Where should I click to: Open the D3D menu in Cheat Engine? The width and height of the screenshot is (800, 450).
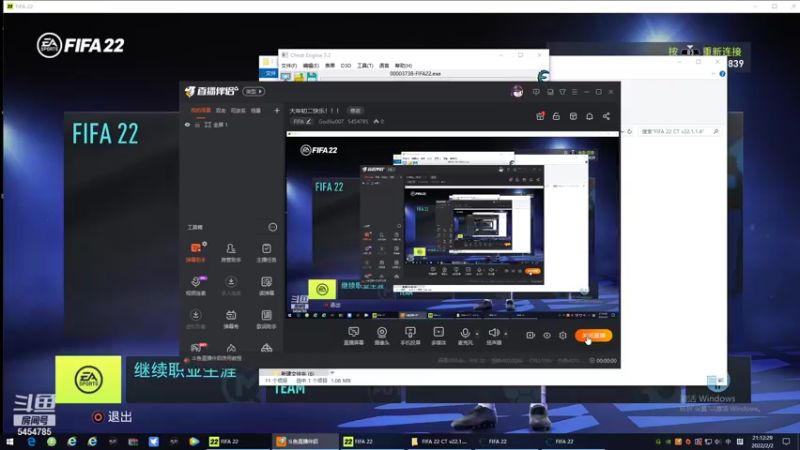click(x=345, y=65)
